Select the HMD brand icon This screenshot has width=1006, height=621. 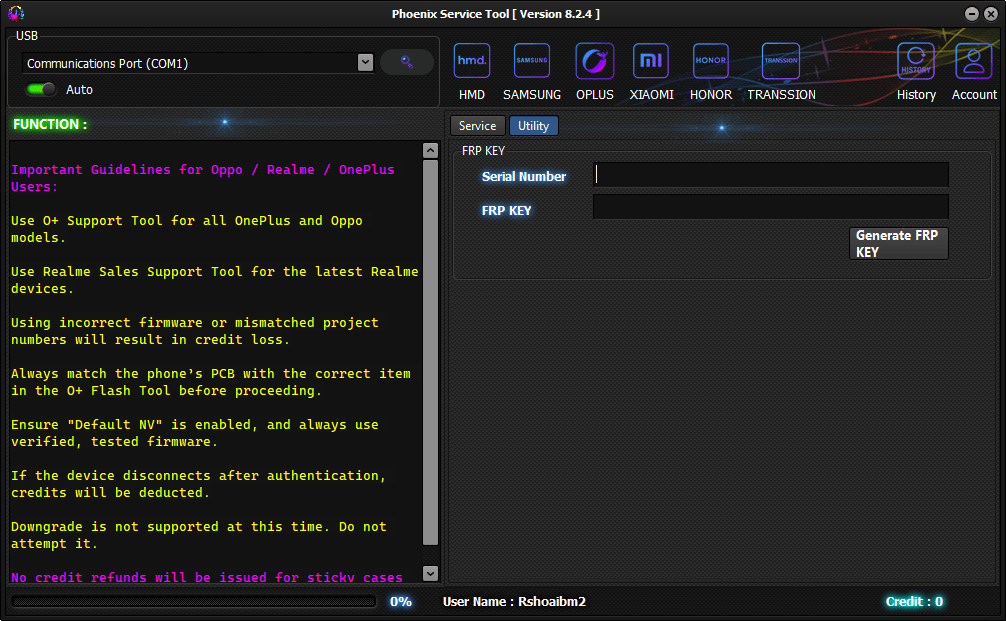[x=471, y=61]
